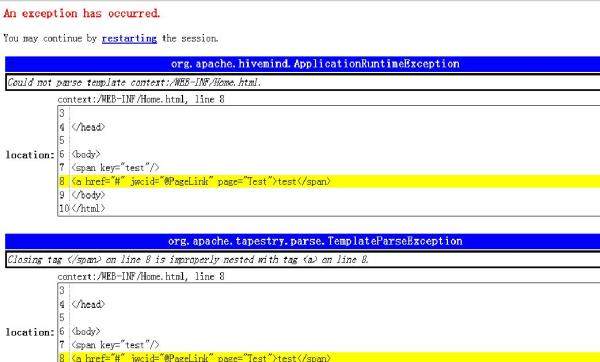
Task: Click the 'Could not parse template' message box
Action: pyautogui.click(x=302, y=82)
